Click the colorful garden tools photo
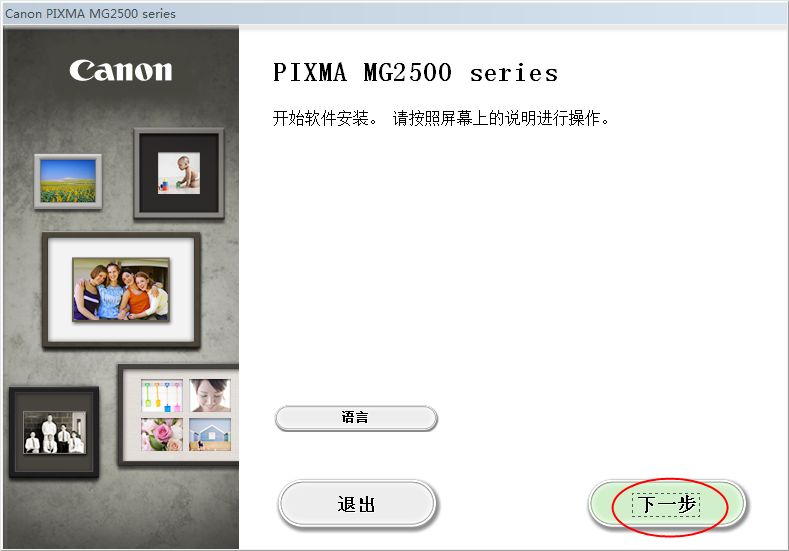 click(162, 396)
